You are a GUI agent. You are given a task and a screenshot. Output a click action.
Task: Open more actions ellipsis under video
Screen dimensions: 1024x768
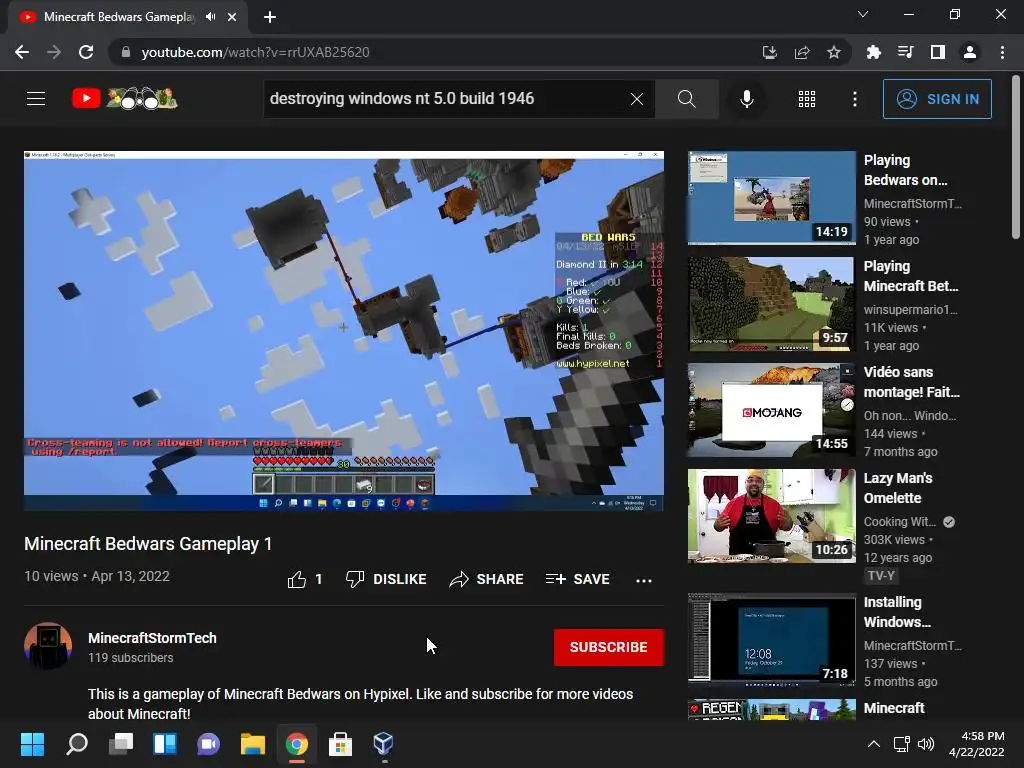[644, 580]
